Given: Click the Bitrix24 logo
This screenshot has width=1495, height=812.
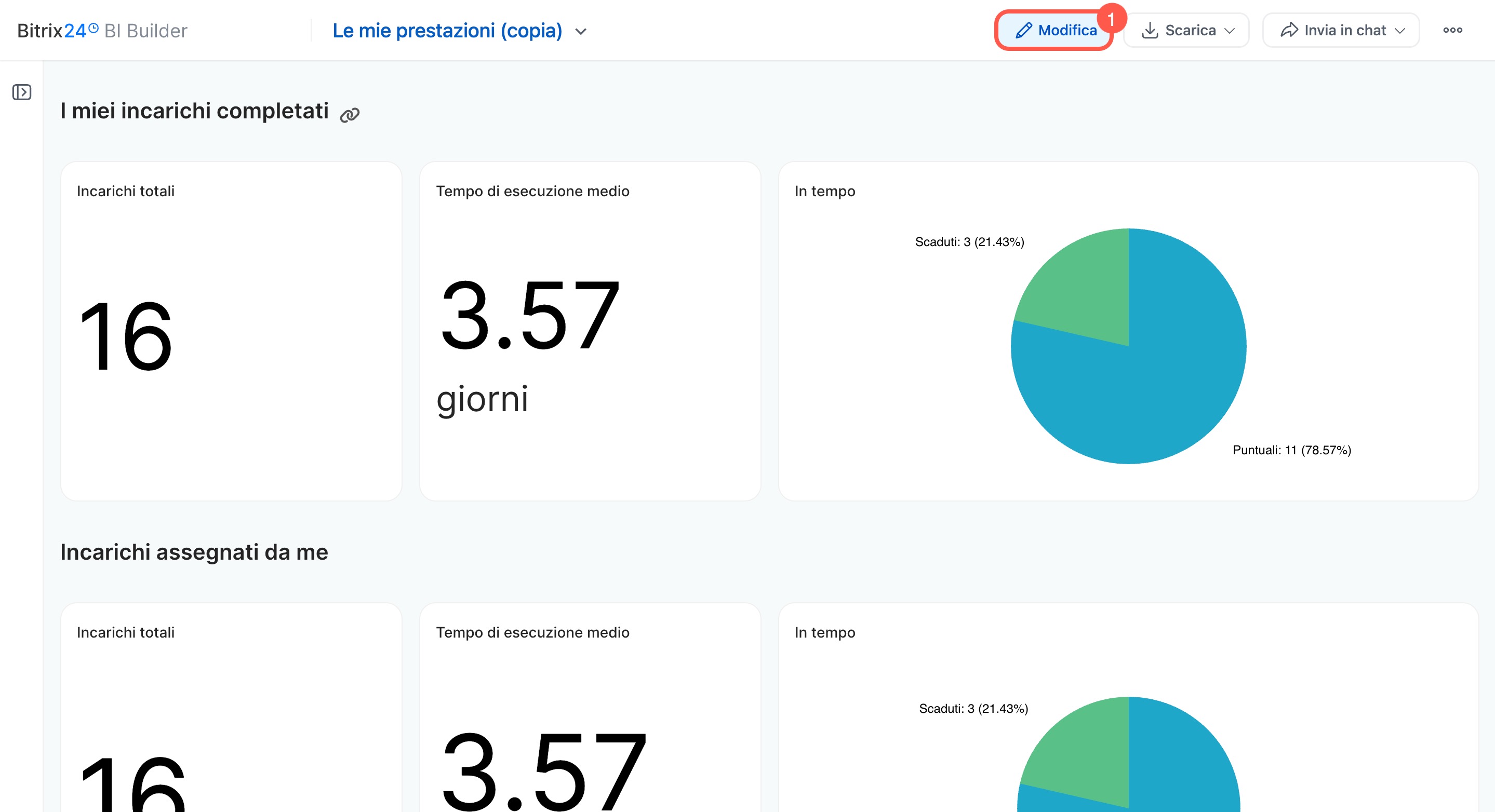Looking at the screenshot, I should (x=57, y=30).
